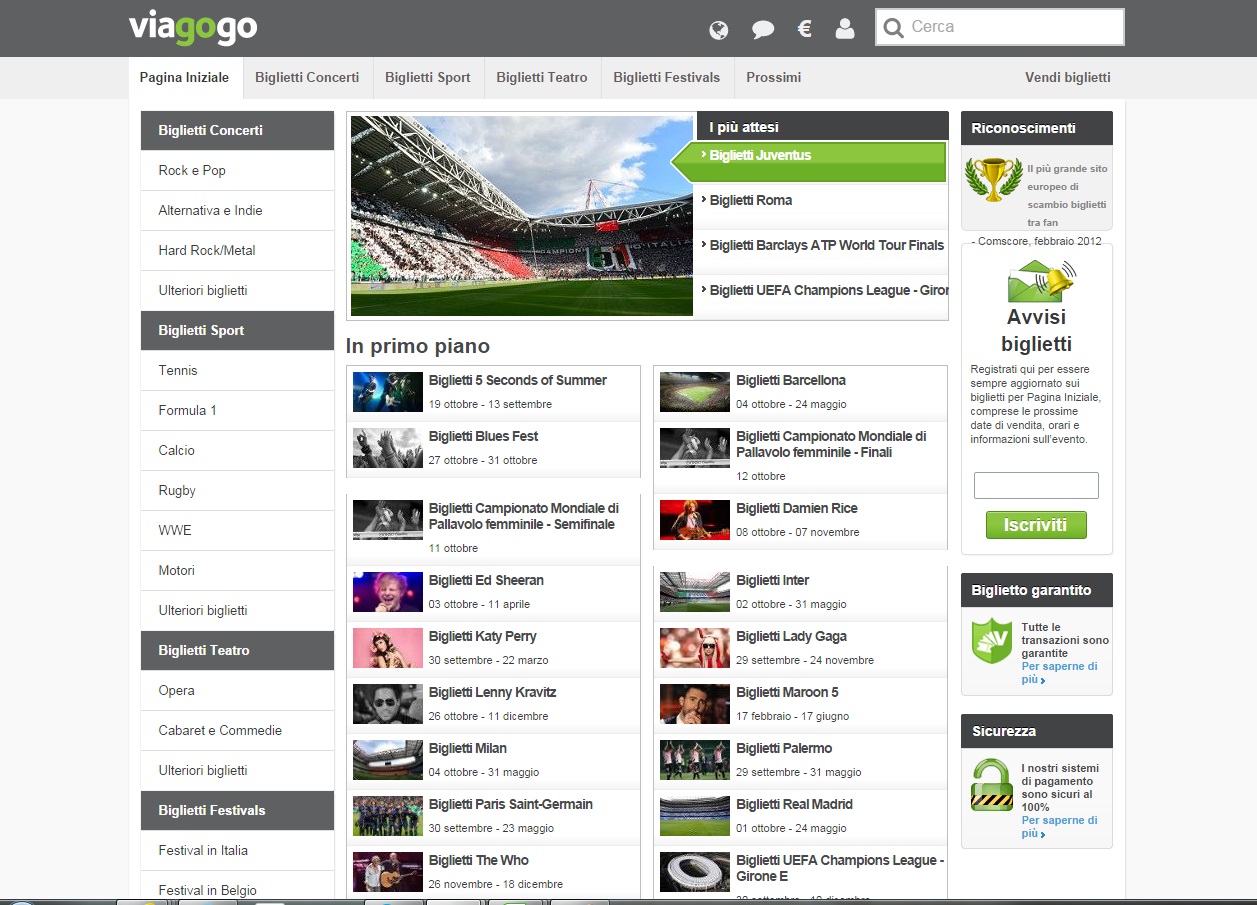Open the Lady Gaga thumbnail image
Screen dimensions: 1257x905
pos(695,648)
